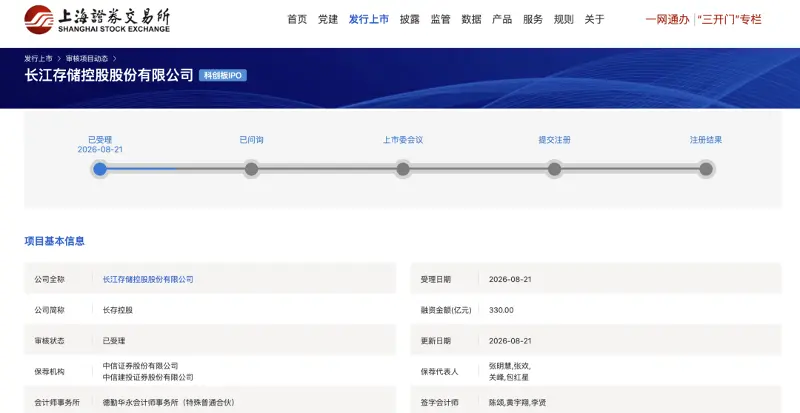Screen dimensions: 800x413
Task: Click the 上市委会议 progress step dot
Action: [403, 169]
